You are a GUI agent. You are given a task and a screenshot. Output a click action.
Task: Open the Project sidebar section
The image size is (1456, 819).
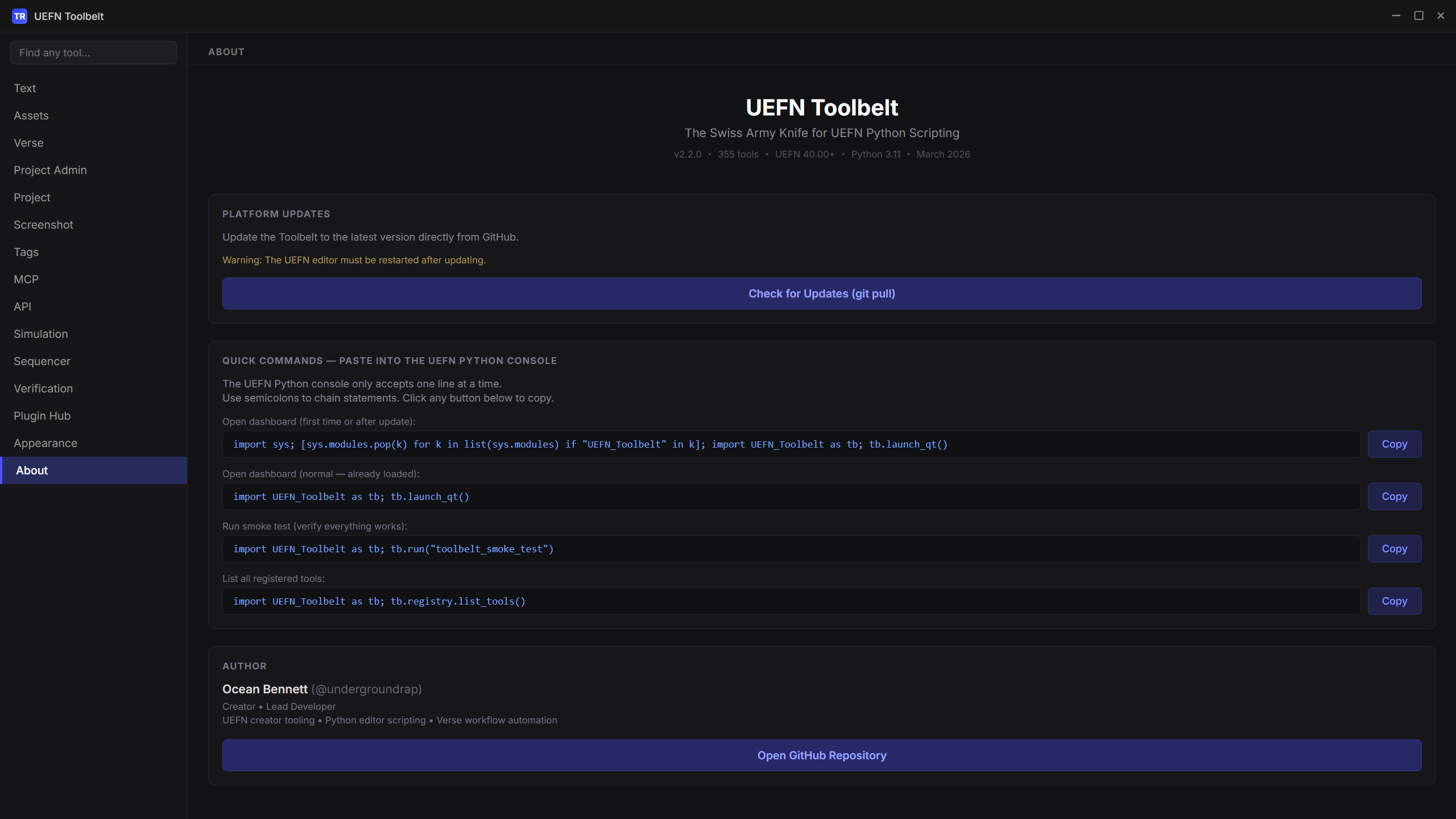93,197
